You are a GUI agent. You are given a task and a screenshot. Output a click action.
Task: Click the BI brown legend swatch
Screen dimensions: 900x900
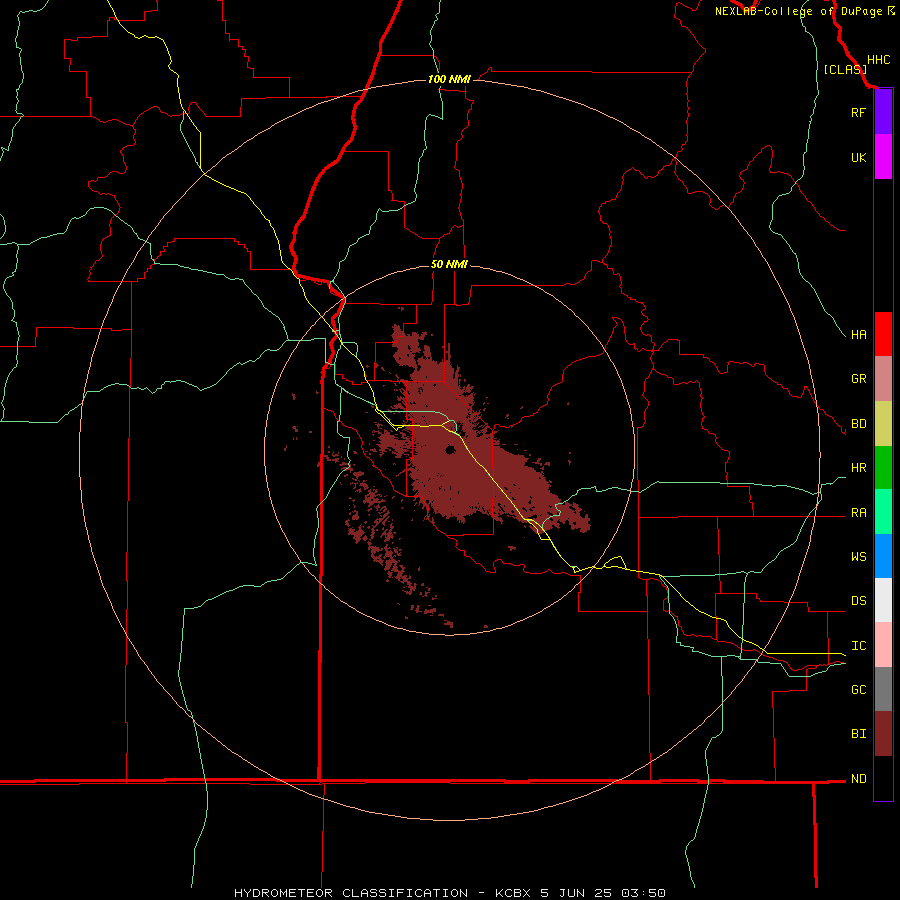pos(883,734)
